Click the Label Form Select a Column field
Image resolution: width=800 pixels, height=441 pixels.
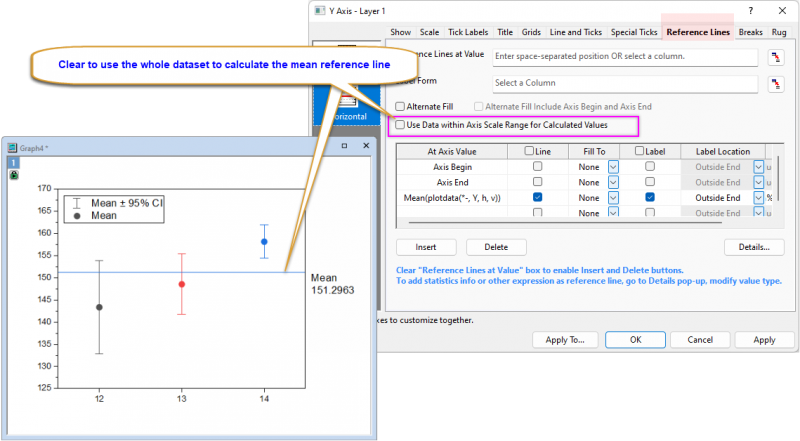625,83
